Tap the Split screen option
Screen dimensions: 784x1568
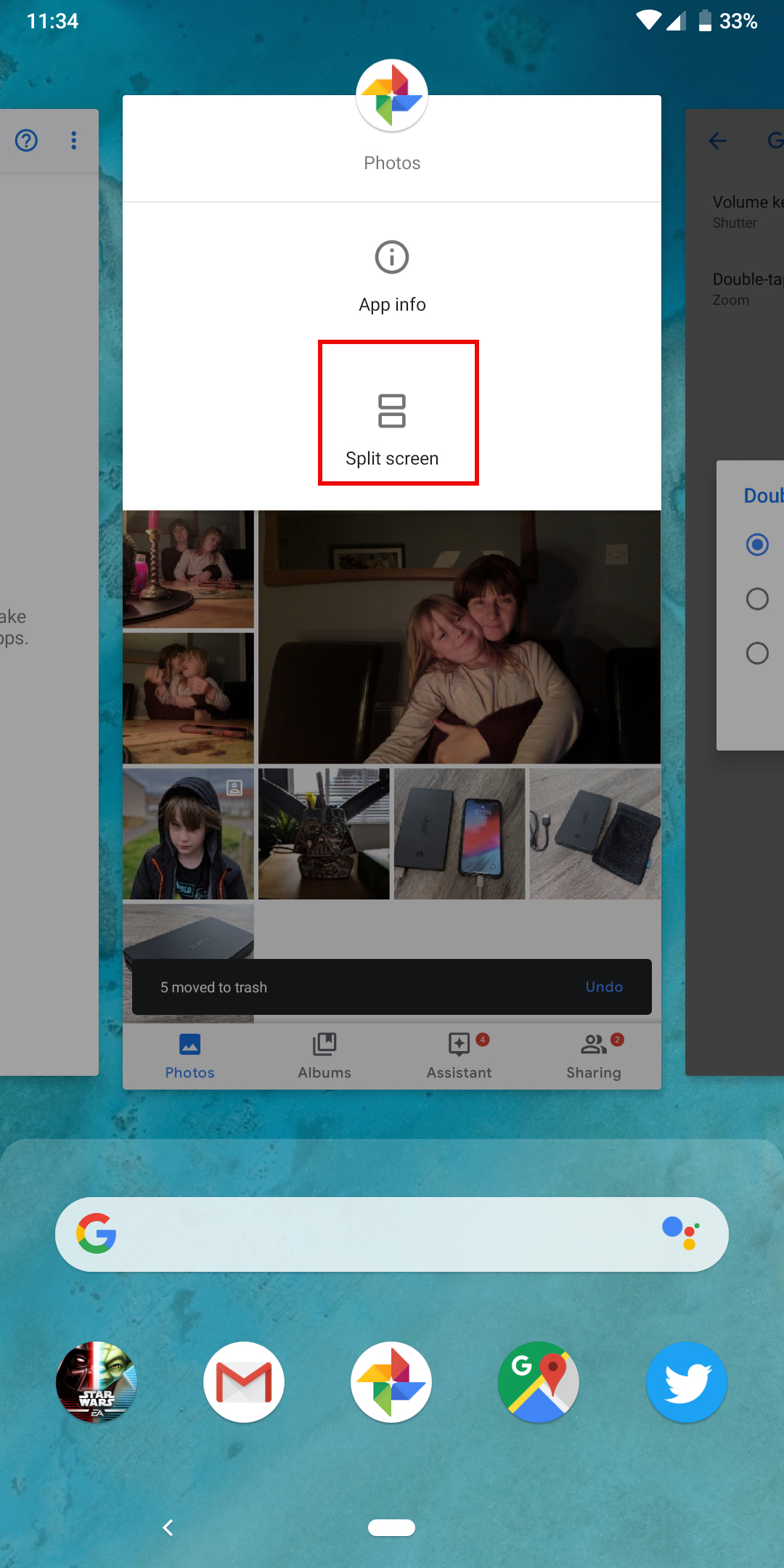392,428
